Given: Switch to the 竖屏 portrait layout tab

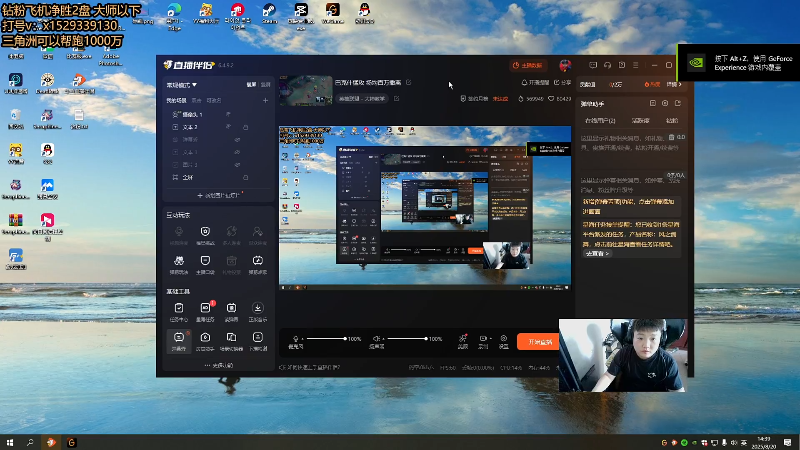Looking at the screenshot, I should point(265,85).
